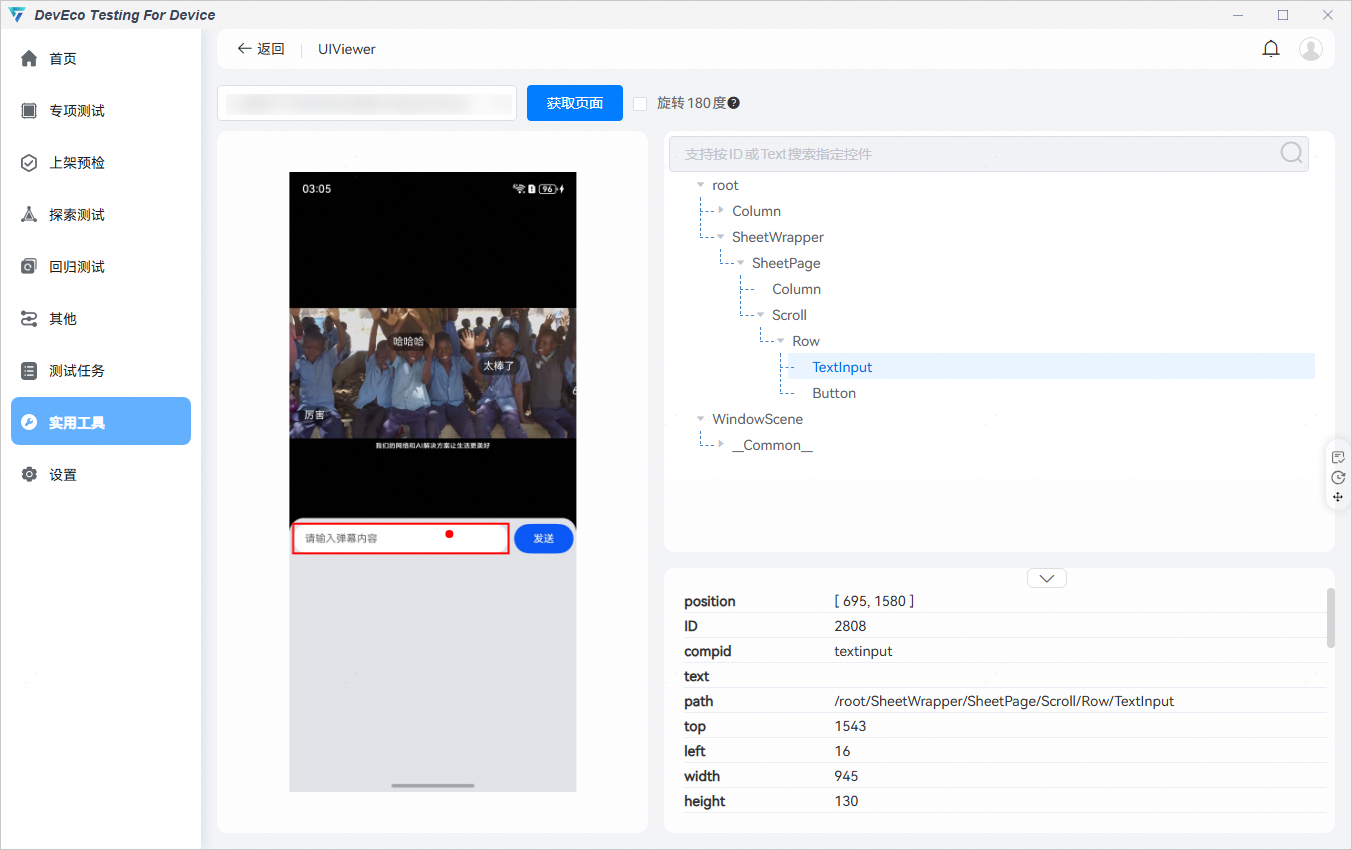Expand the first Column node under root
Viewport: 1352px width, 850px height.
720,211
